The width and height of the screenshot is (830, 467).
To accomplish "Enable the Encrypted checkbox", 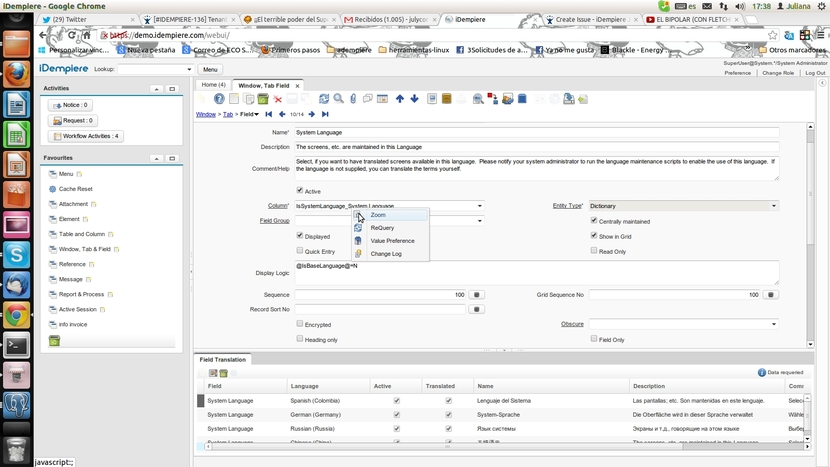I will tap(300, 324).
